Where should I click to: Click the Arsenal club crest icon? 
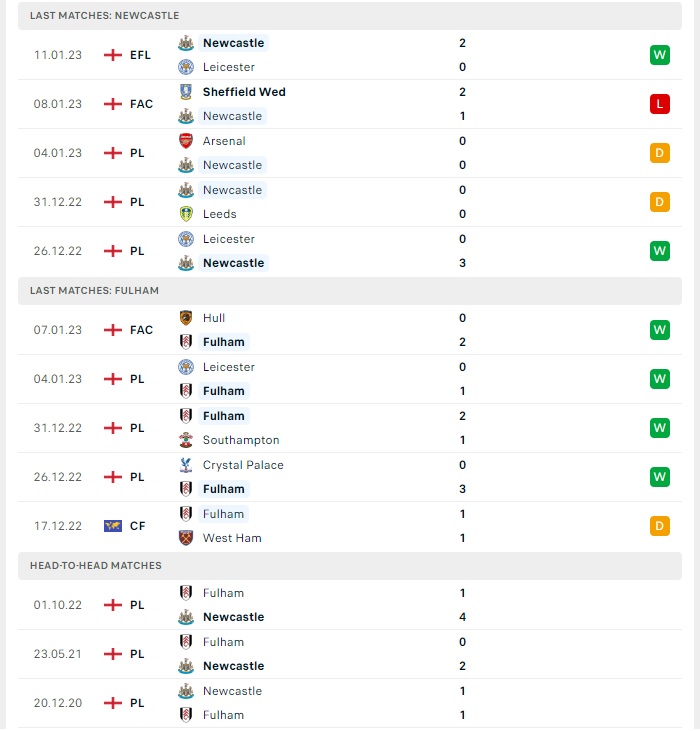186,141
